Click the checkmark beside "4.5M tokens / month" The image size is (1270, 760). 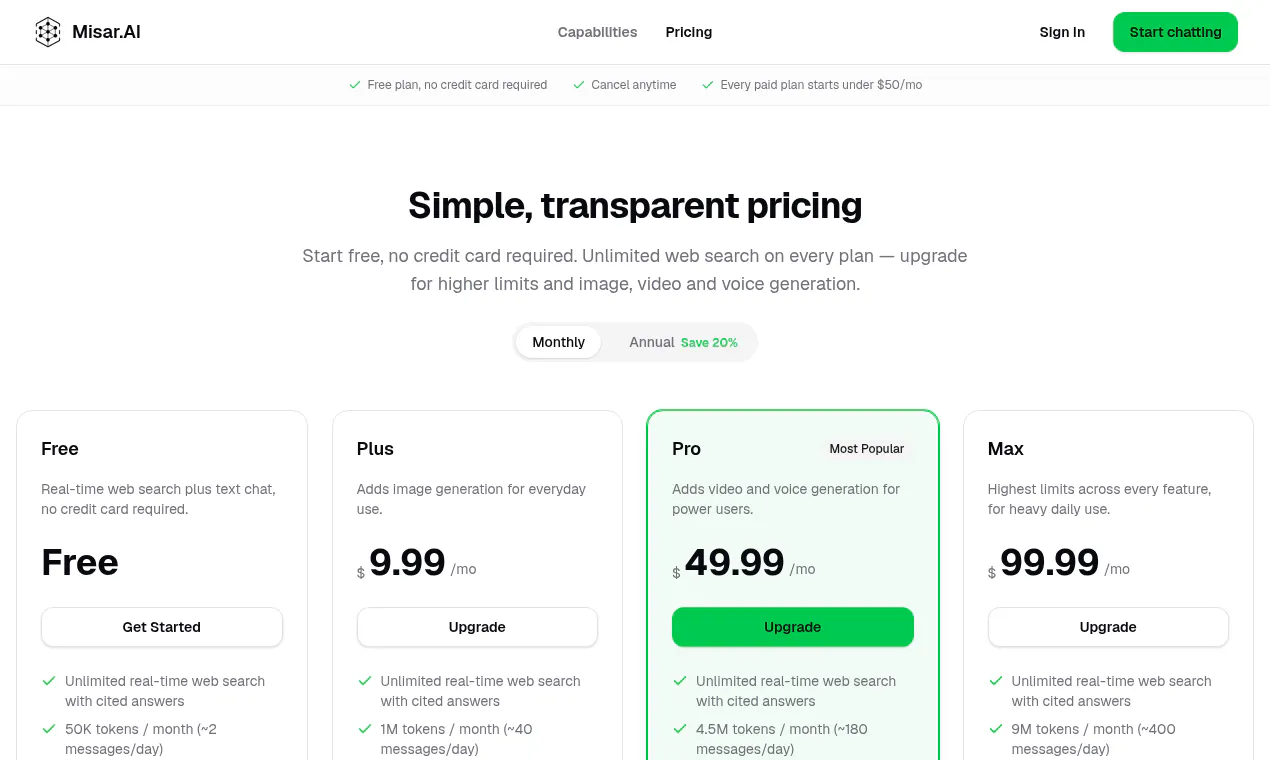680,729
